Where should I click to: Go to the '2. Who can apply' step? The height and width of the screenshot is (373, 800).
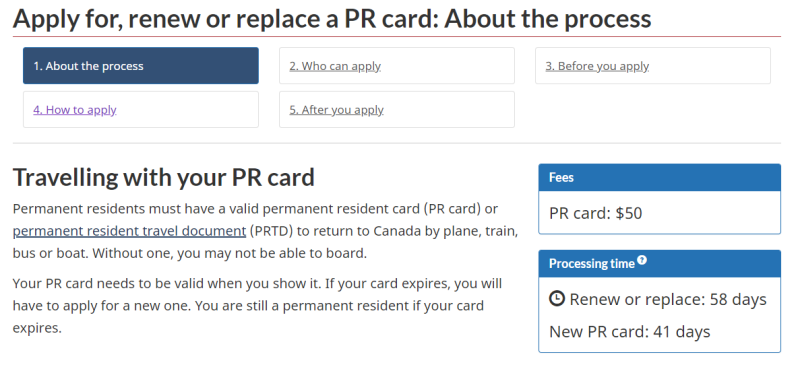397,66
